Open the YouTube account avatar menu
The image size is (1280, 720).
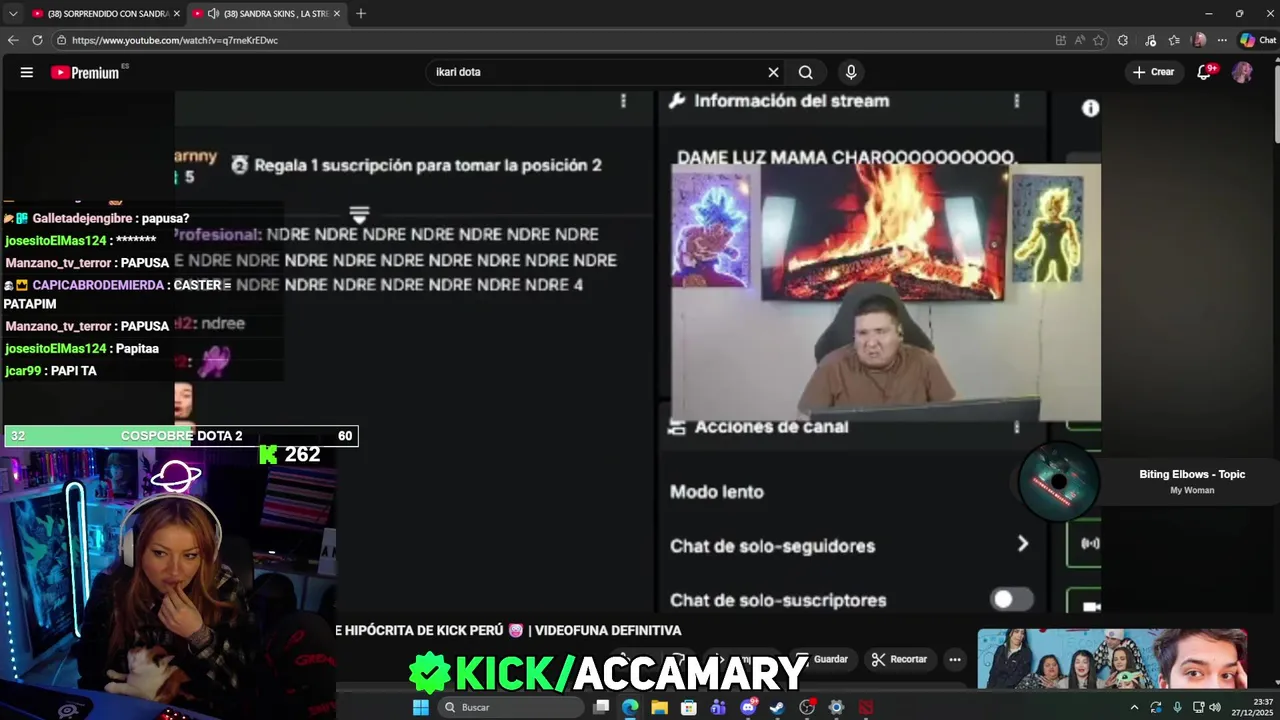(1242, 72)
